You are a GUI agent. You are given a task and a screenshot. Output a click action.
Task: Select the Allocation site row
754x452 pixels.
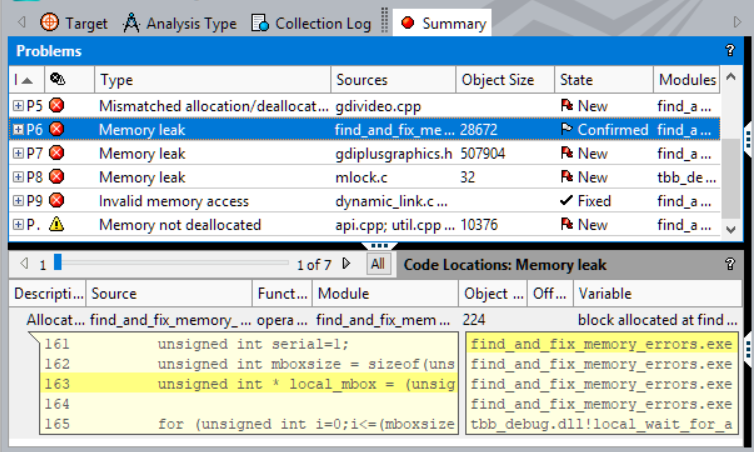376,320
